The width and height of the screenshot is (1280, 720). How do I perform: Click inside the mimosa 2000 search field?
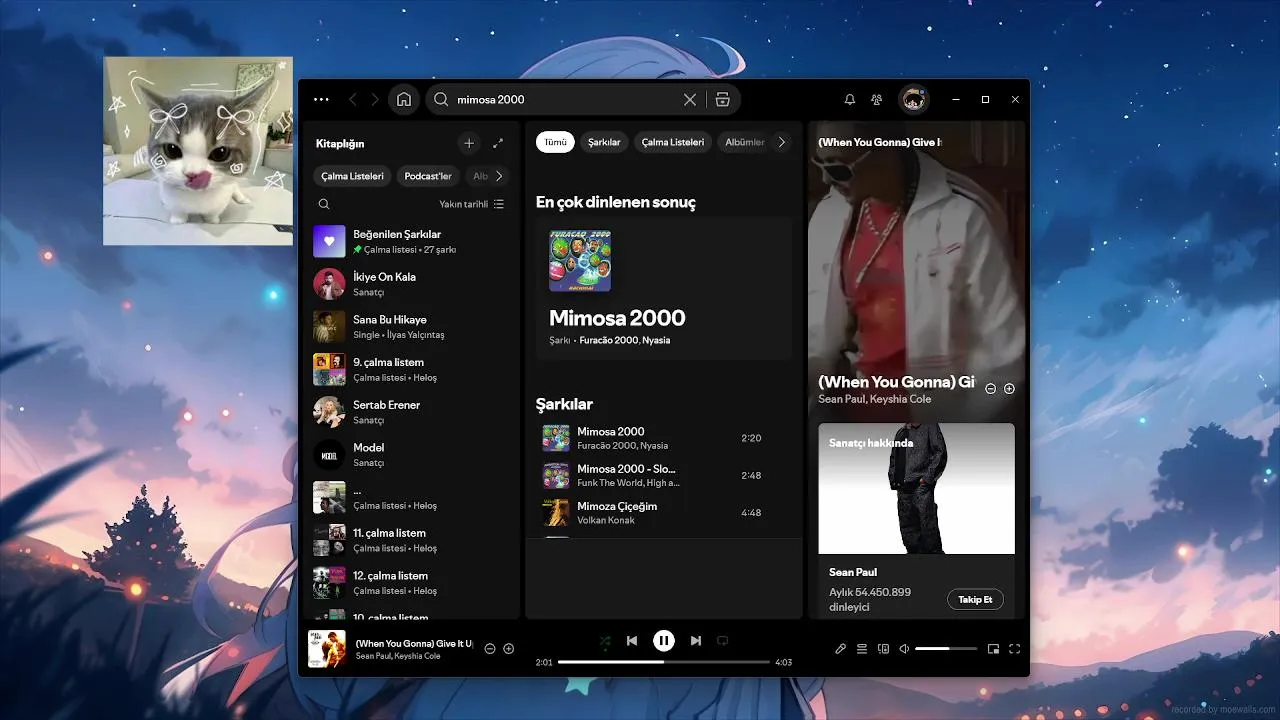pyautogui.click(x=565, y=99)
